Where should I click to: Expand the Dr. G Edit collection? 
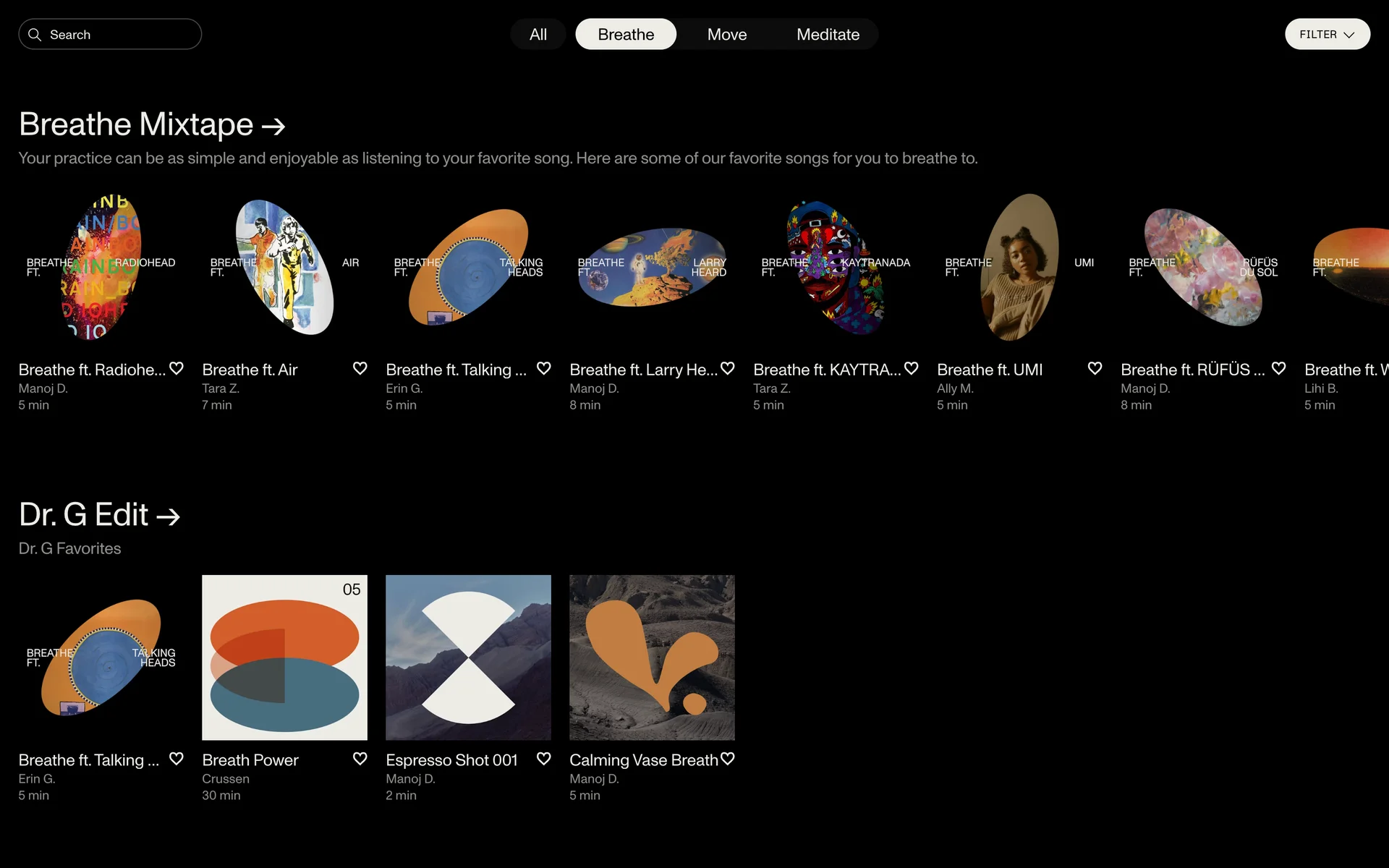pyautogui.click(x=169, y=516)
